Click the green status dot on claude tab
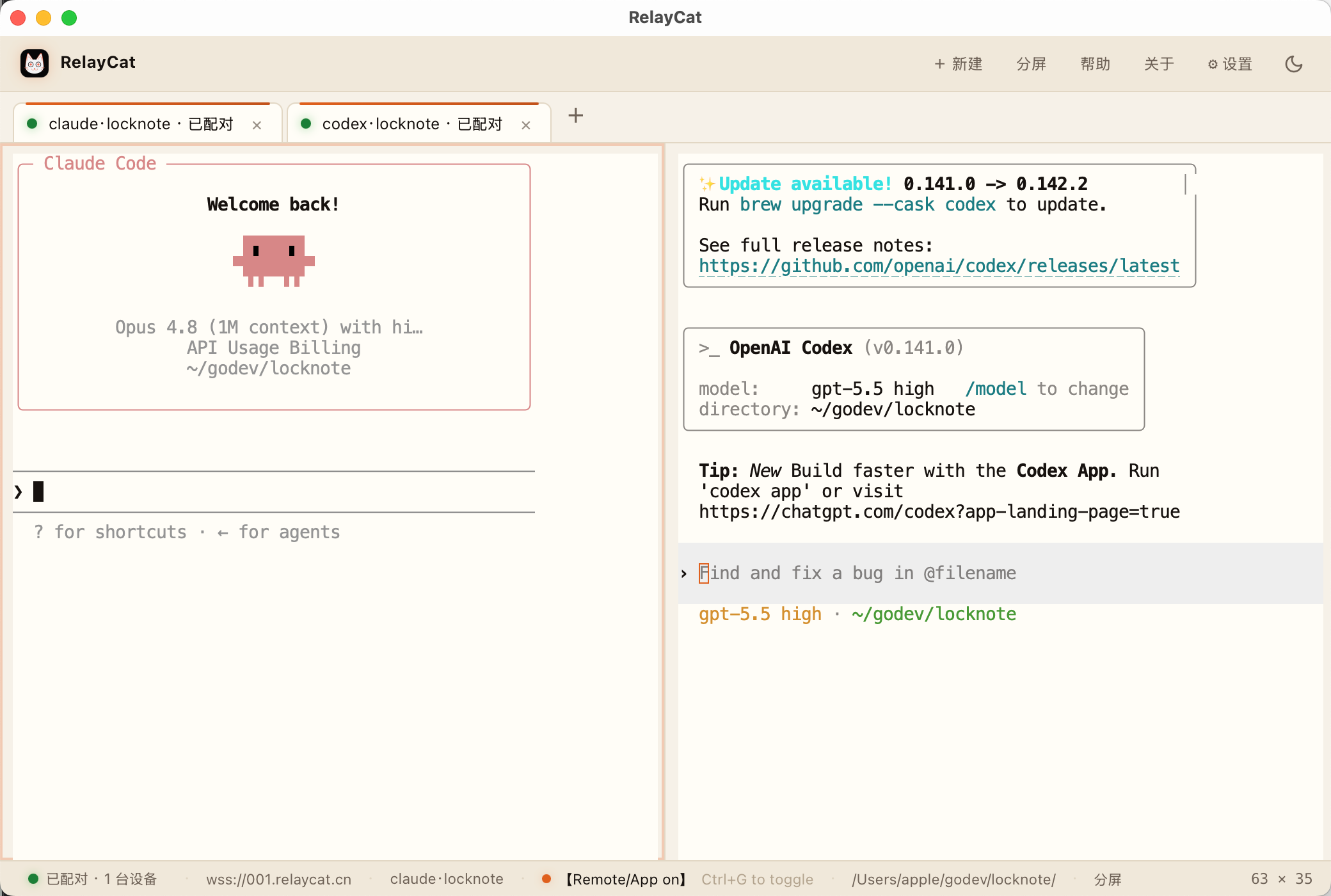 tap(32, 124)
